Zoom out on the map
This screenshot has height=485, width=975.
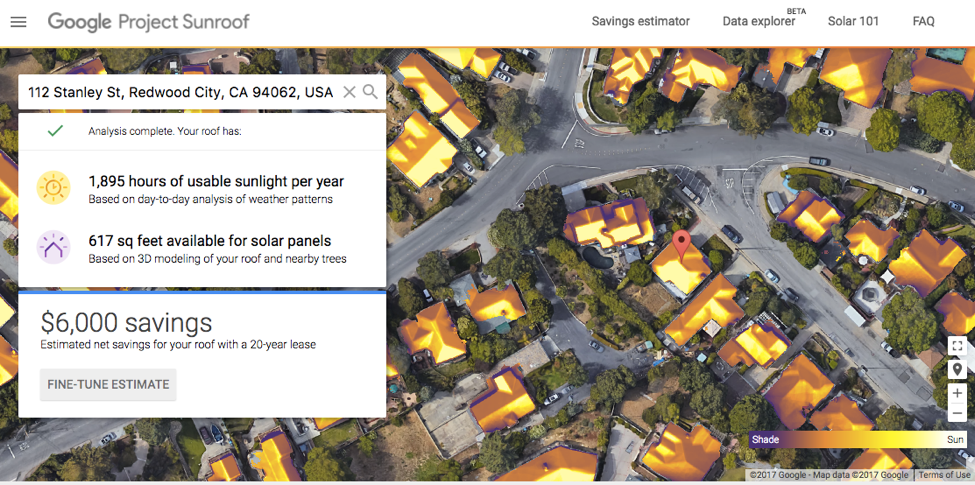(957, 413)
